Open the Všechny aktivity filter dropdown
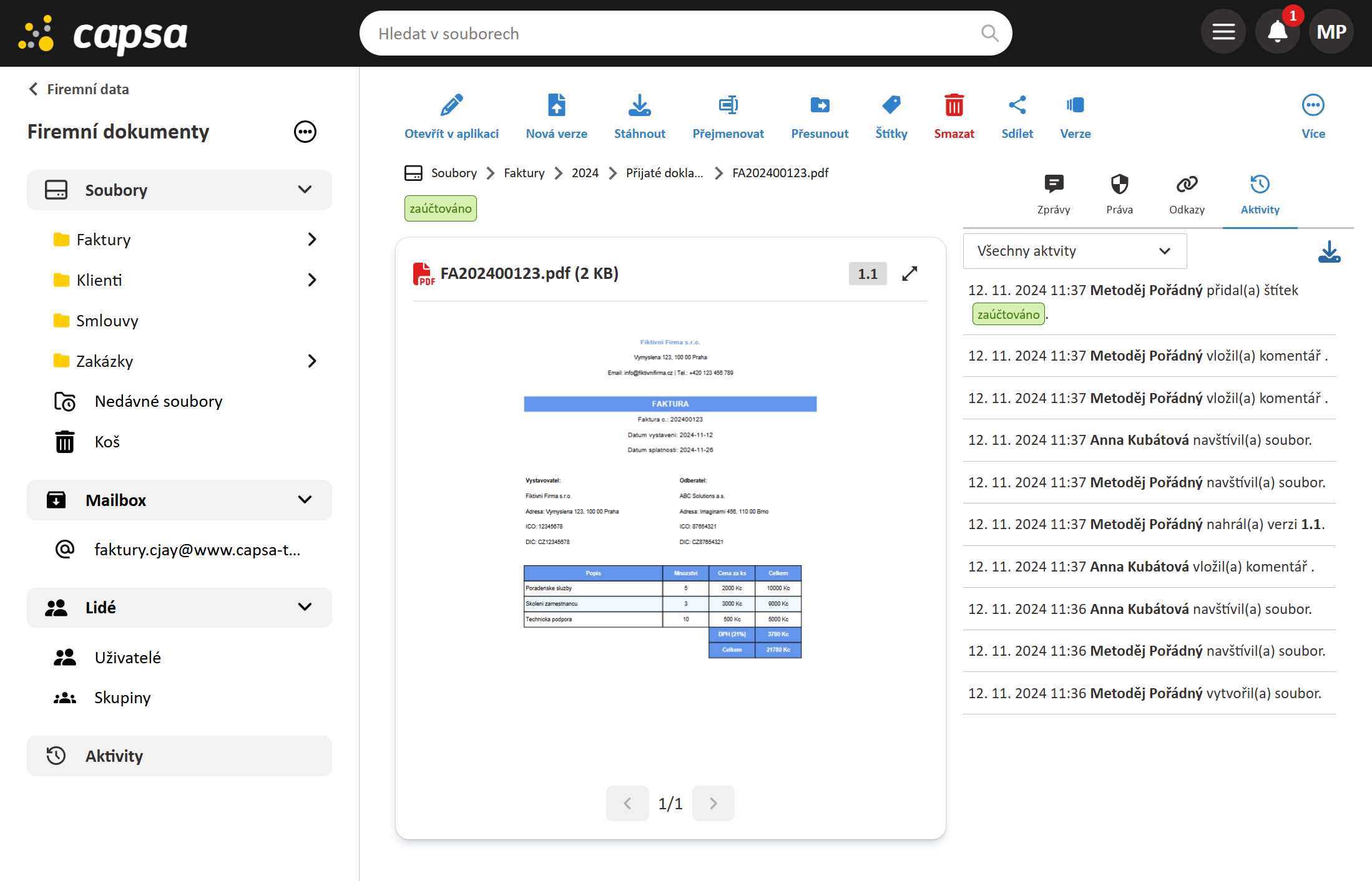The width and height of the screenshot is (1372, 881). pos(1074,251)
